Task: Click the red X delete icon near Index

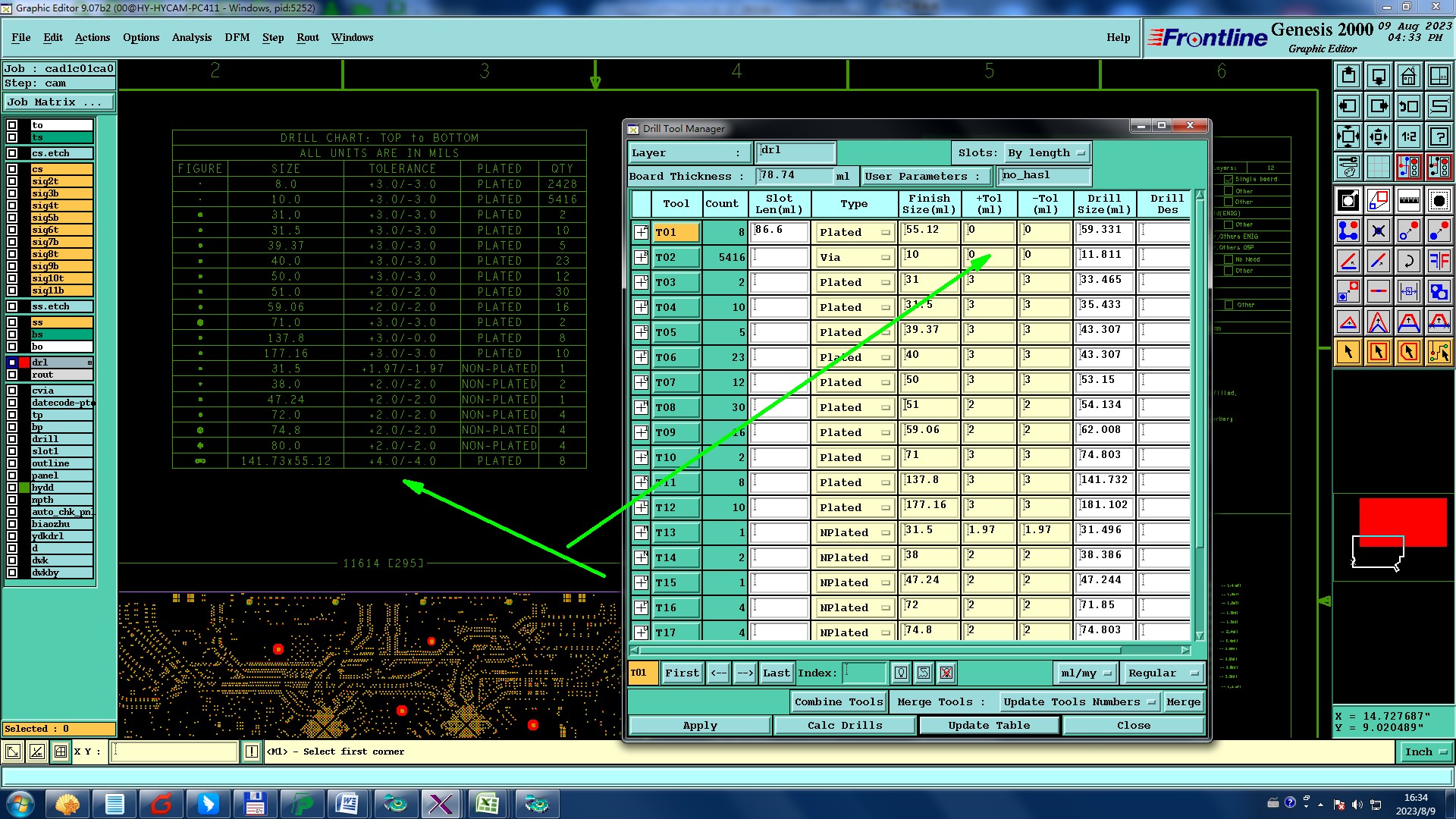Action: (946, 673)
